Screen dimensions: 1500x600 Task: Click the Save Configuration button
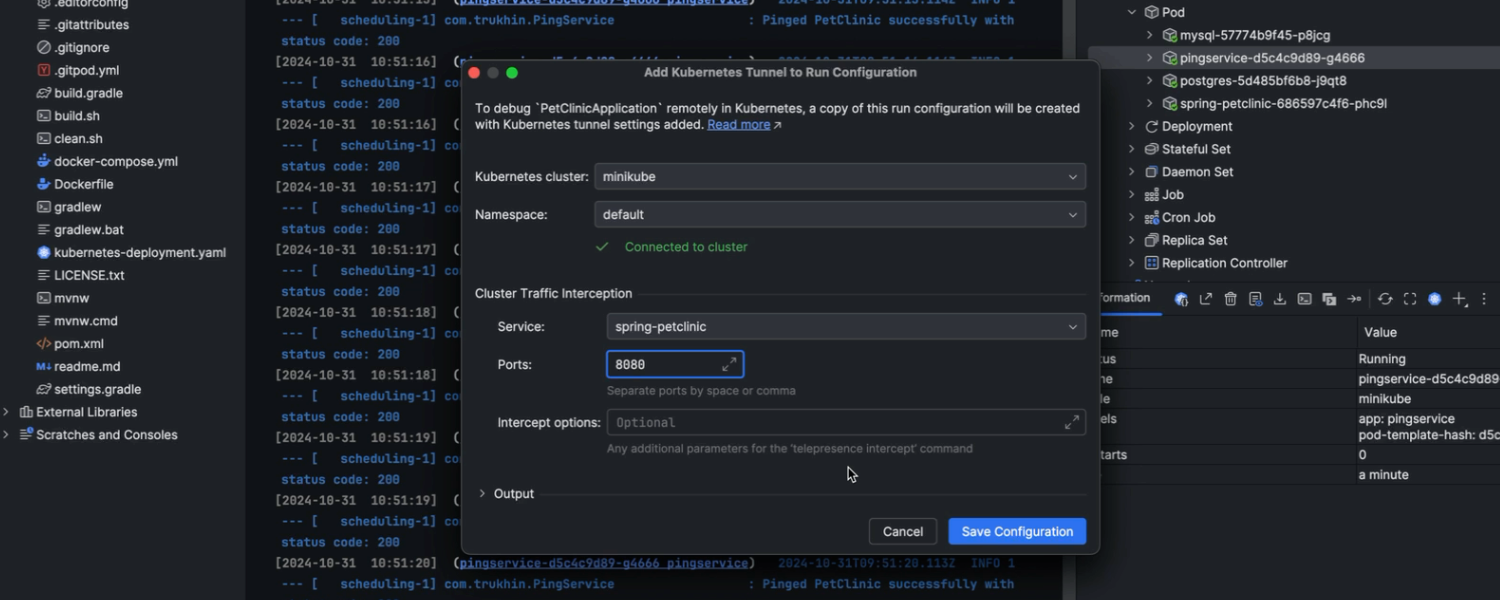(x=1016, y=531)
